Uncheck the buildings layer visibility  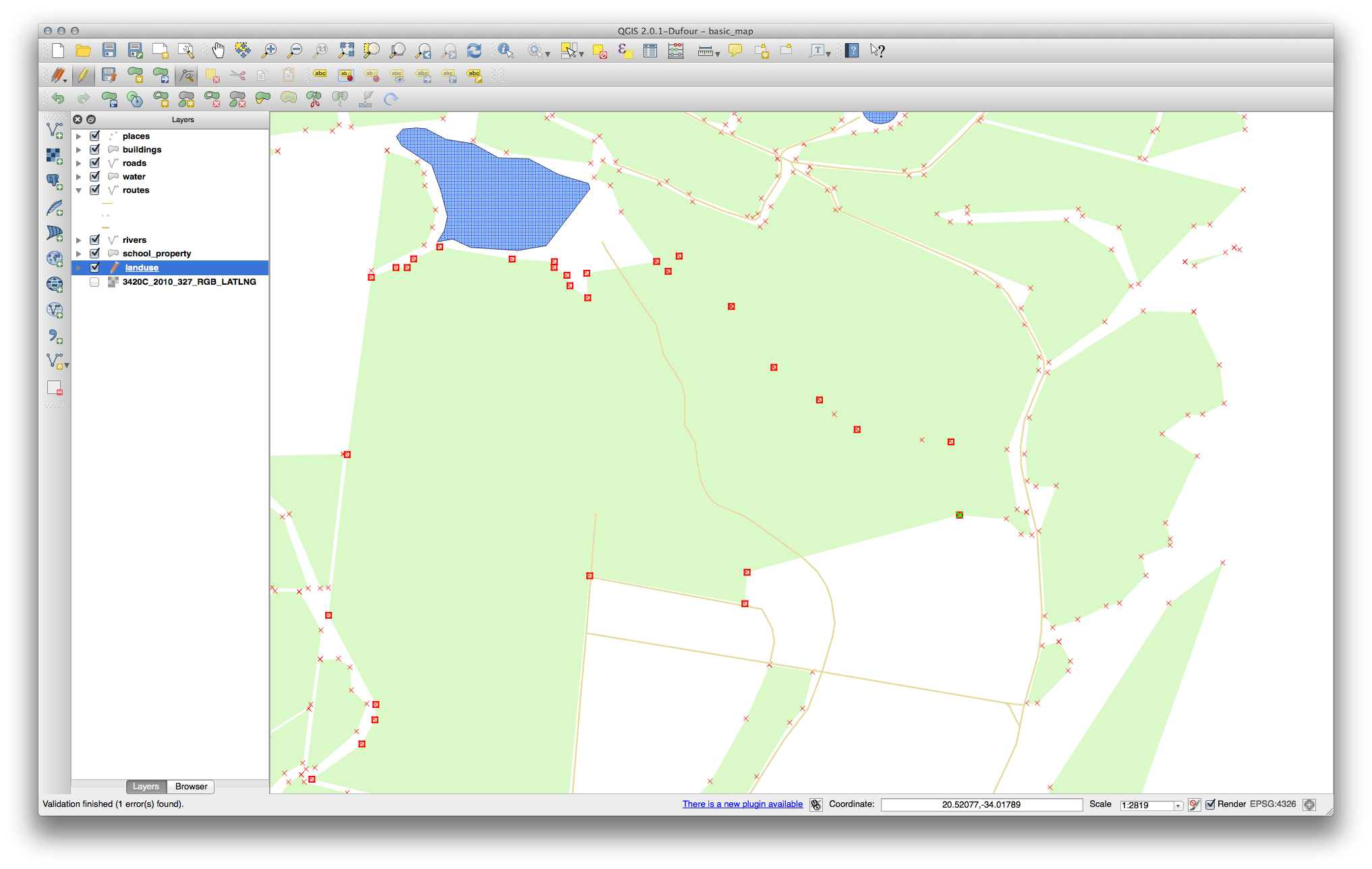coord(95,149)
